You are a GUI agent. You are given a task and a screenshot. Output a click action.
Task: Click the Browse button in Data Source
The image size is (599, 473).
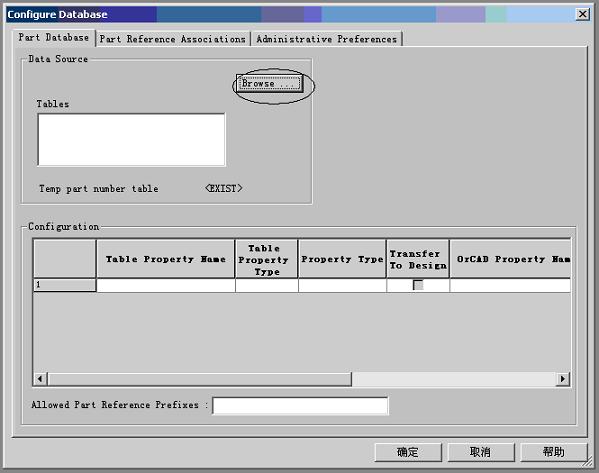(x=269, y=83)
